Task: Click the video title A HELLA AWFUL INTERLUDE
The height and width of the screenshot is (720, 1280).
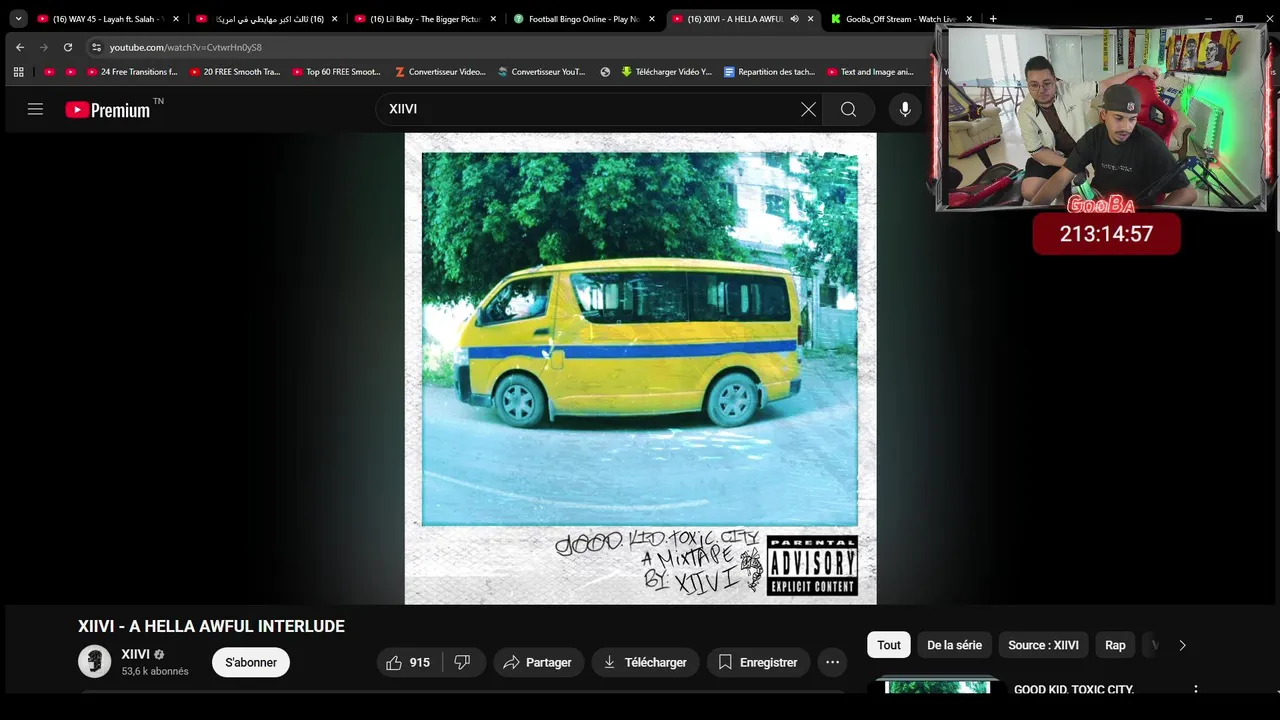Action: tap(211, 626)
